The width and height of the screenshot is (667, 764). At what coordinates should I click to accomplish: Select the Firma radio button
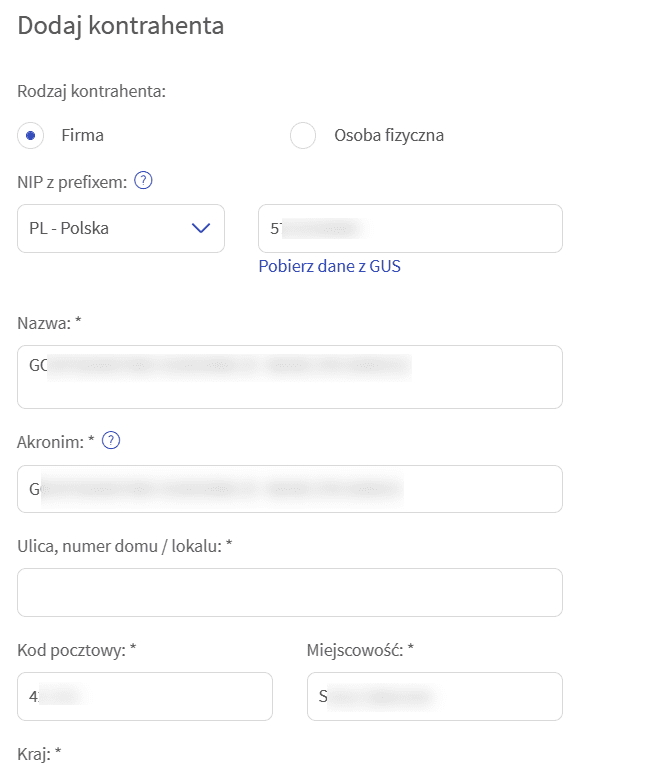pyautogui.click(x=30, y=135)
